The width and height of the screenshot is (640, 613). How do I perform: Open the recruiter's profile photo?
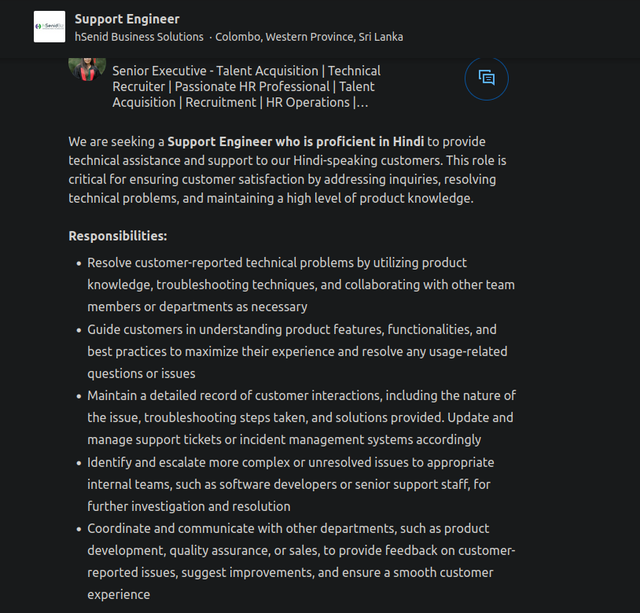click(87, 69)
